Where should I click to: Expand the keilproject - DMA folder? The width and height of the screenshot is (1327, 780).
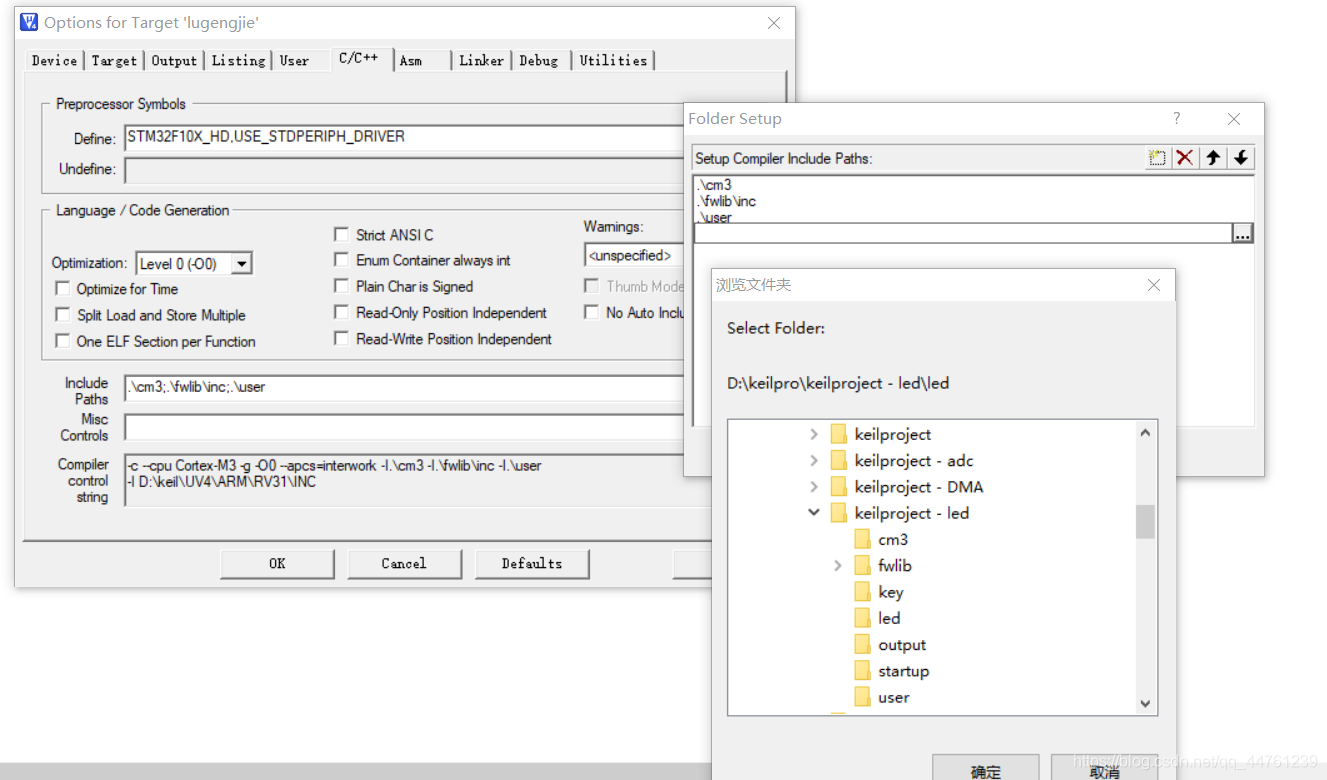click(x=813, y=487)
